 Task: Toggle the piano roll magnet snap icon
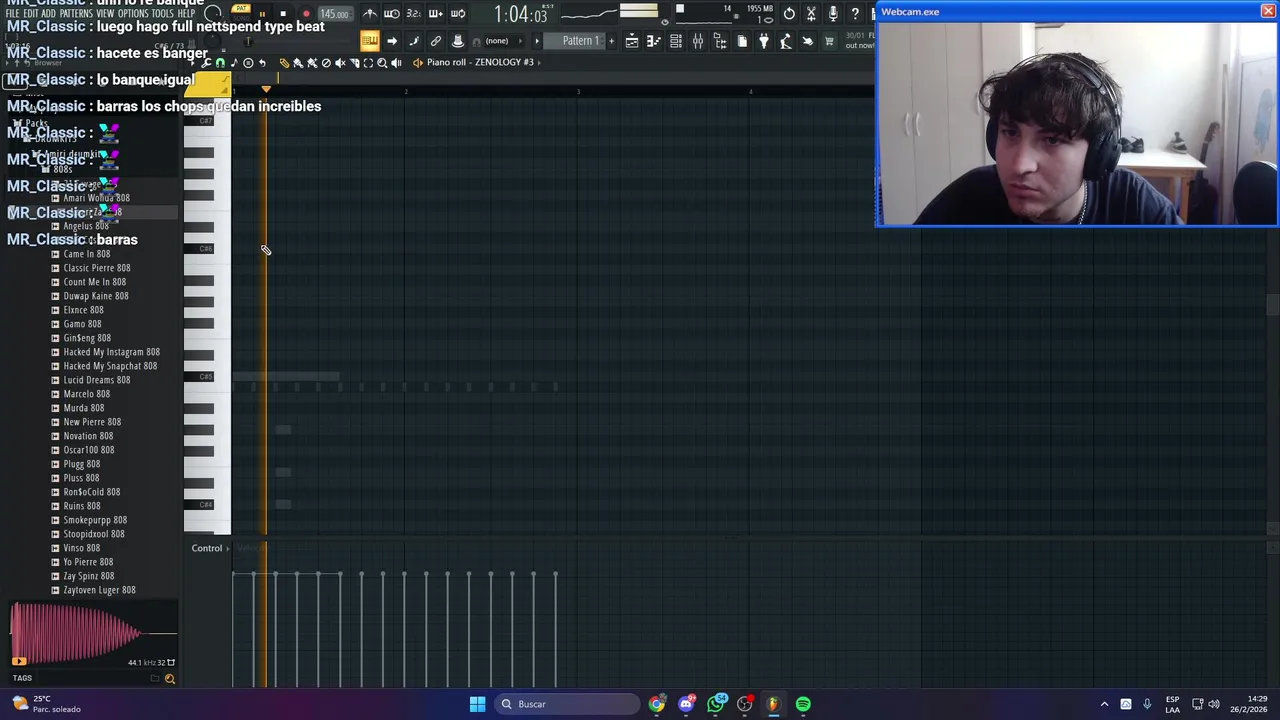pos(219,62)
